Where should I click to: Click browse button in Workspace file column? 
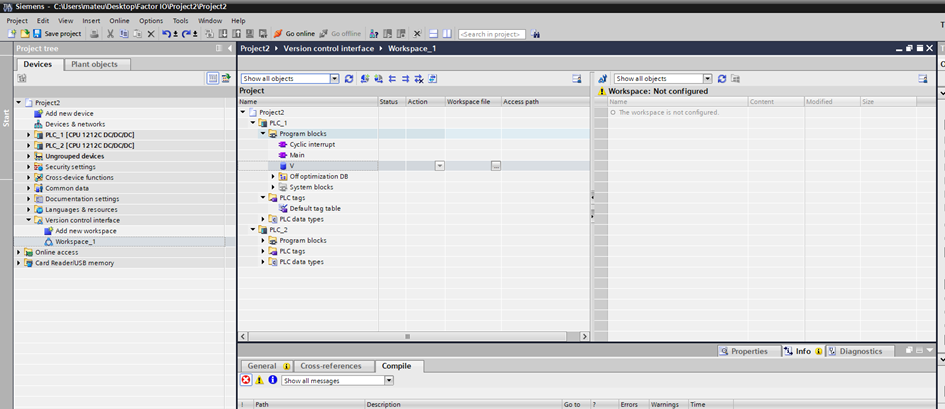(496, 165)
